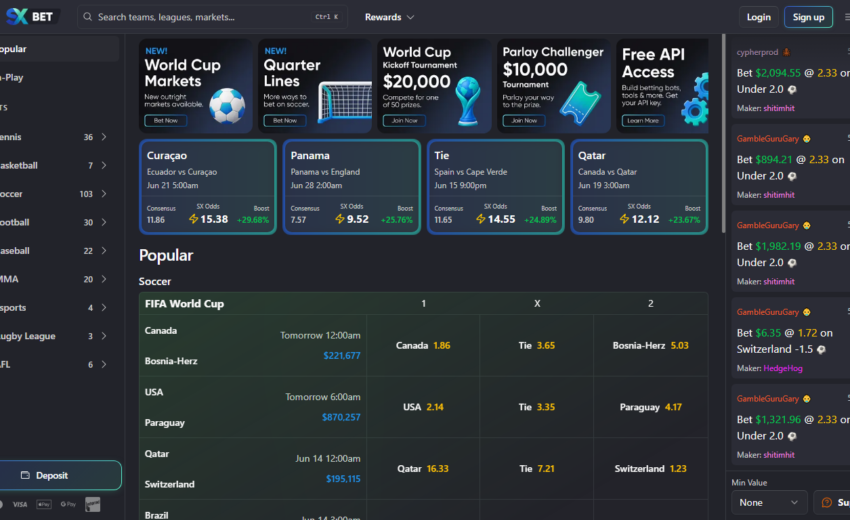
Task: Open the Curaçao boosted odds card
Action: (x=208, y=187)
